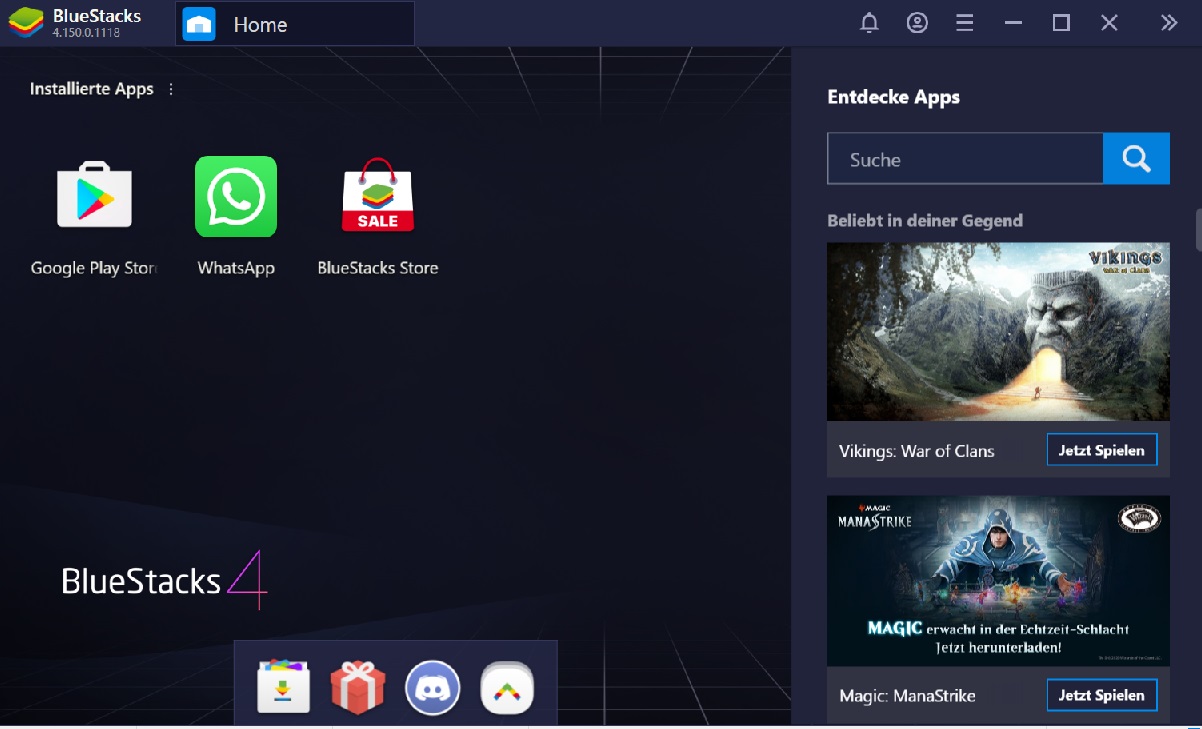Viewport: 1202px width, 729px height.
Task: Open the hamburger settings menu
Action: 965,23
